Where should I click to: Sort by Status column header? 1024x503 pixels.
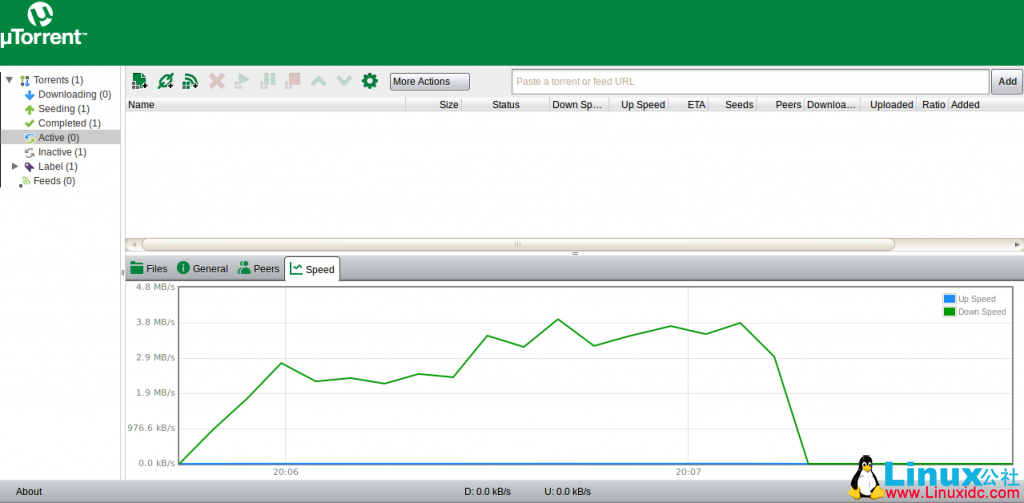[505, 105]
